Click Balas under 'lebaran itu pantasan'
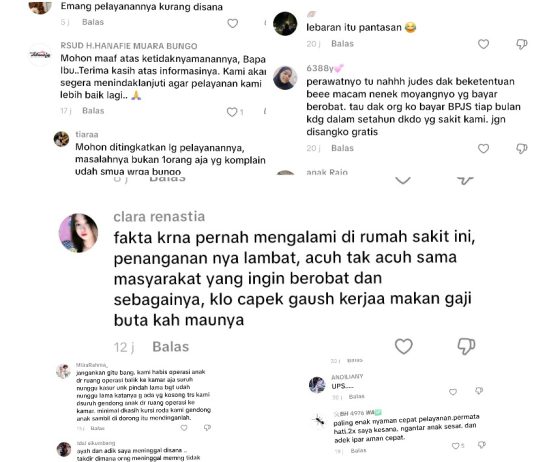 coord(342,44)
